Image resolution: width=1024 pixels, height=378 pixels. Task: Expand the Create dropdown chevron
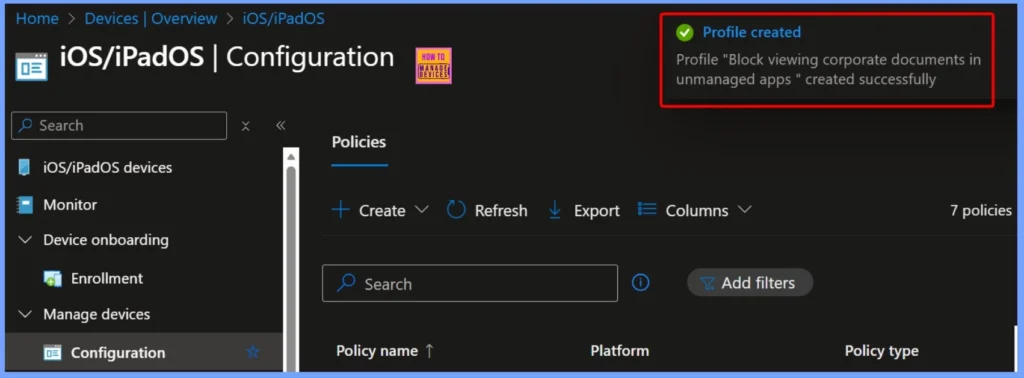(422, 210)
